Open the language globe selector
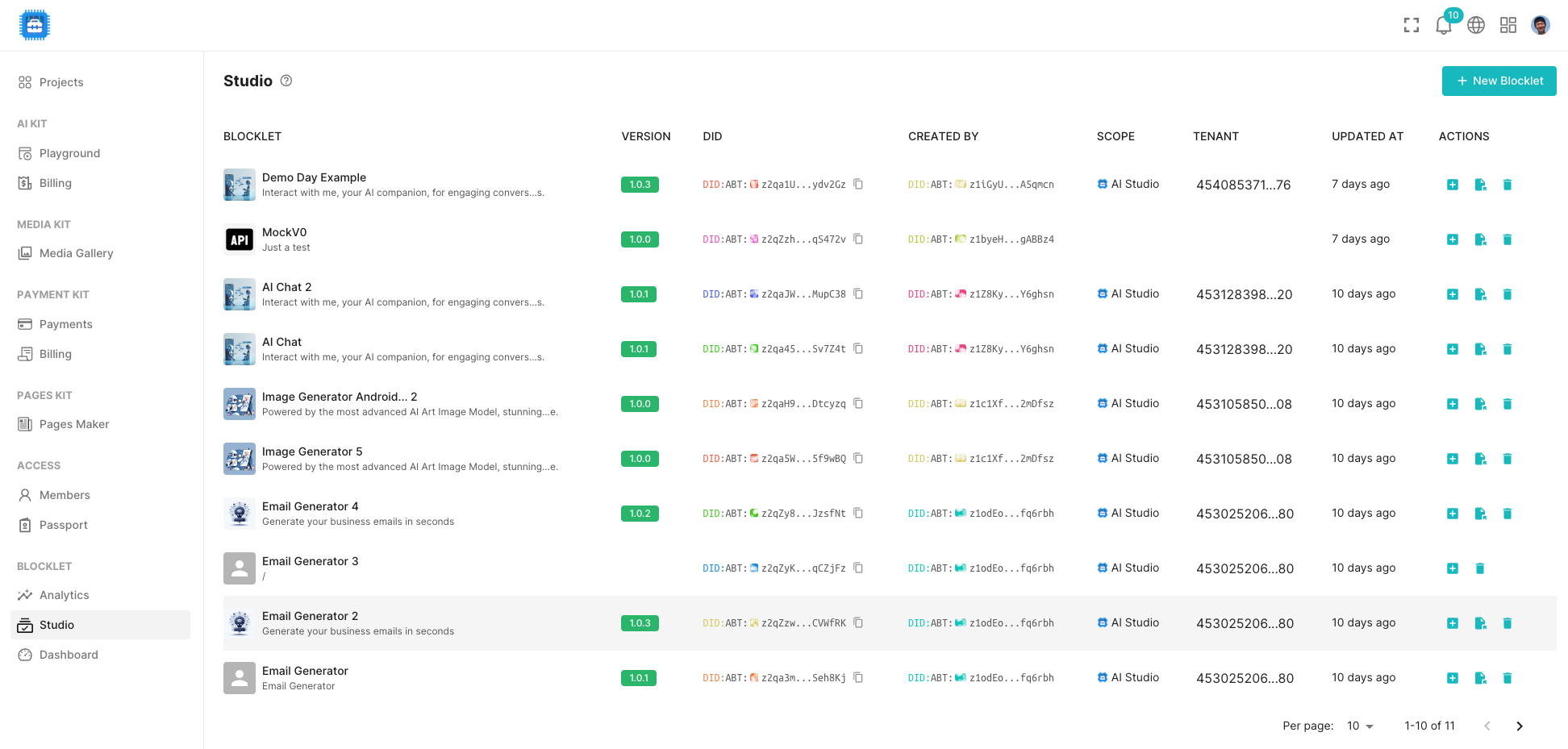The image size is (1568, 749). [1476, 24]
